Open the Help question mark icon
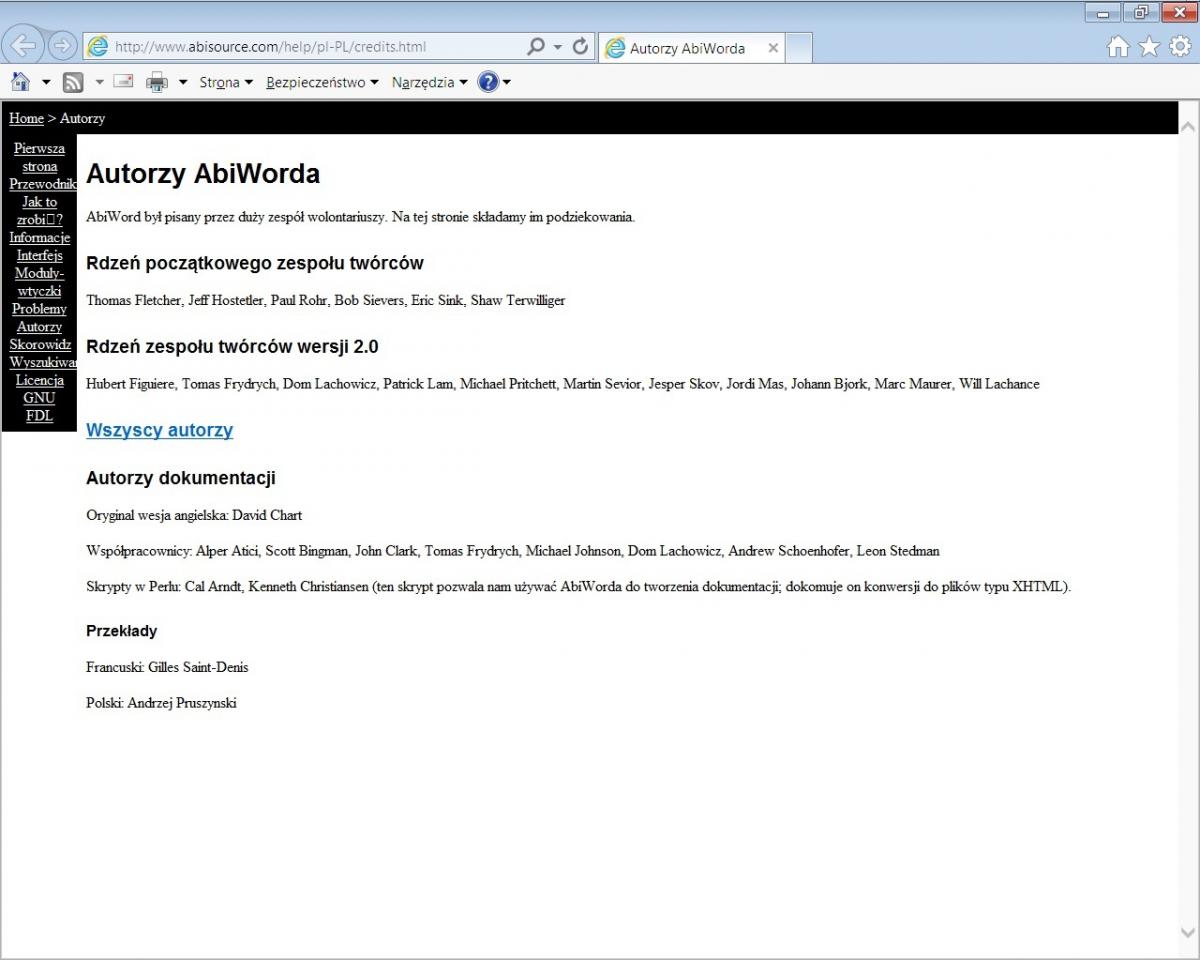 pyautogui.click(x=488, y=82)
